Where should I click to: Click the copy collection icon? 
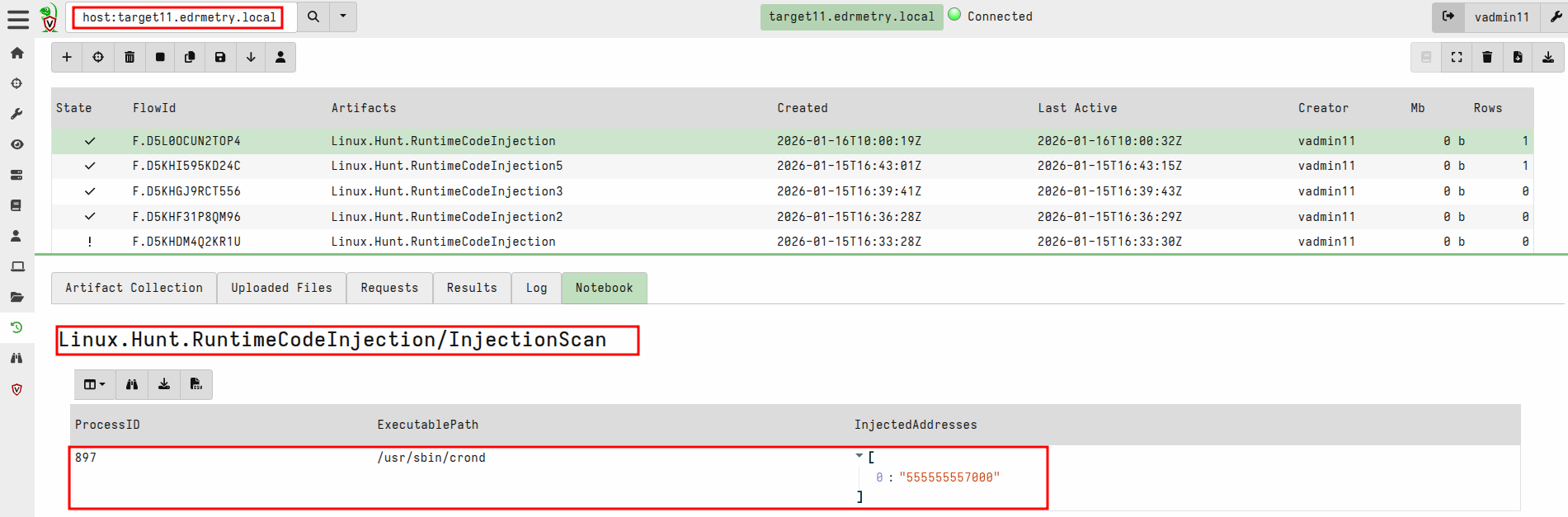pyautogui.click(x=190, y=57)
